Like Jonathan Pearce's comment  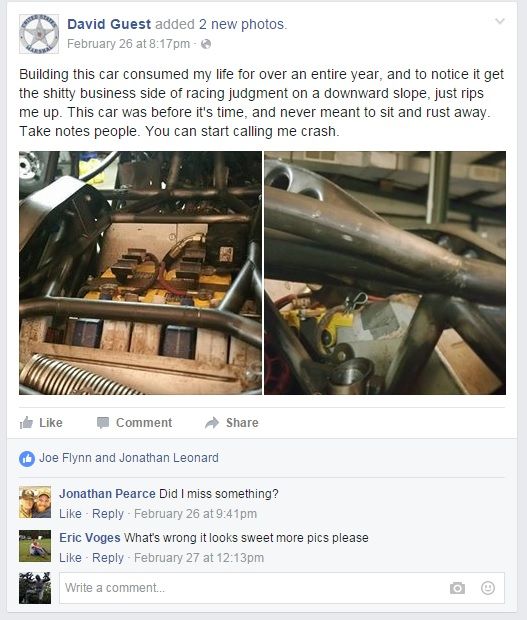70,514
